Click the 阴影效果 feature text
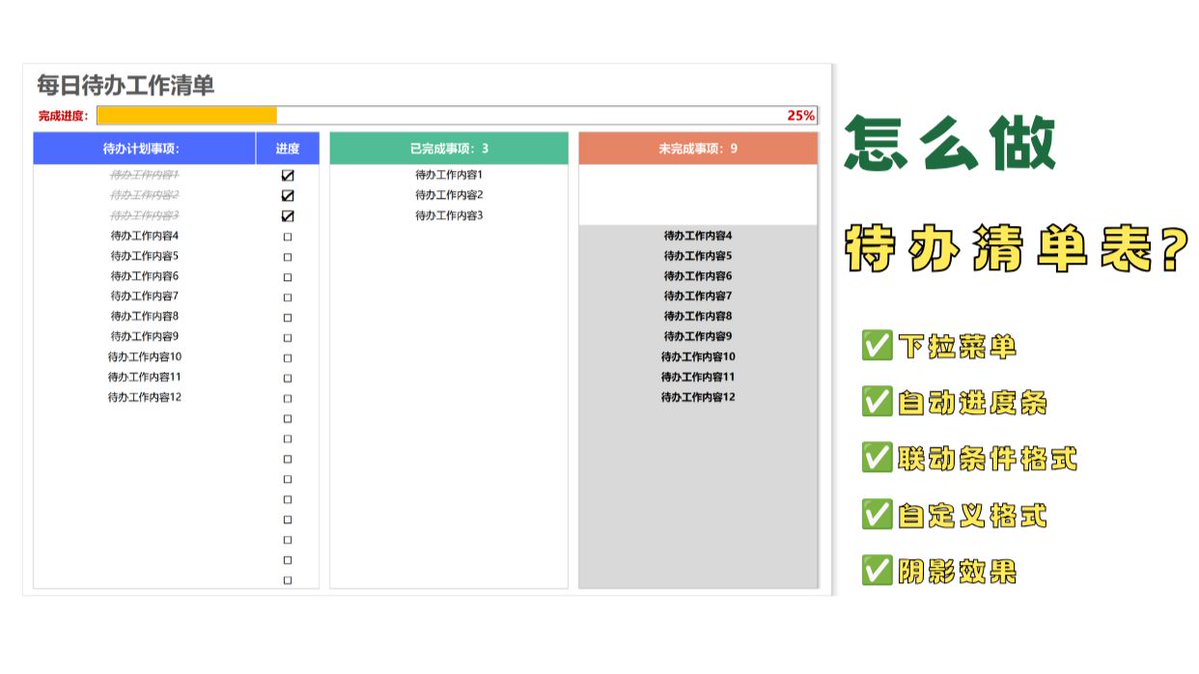The image size is (1199, 674). coord(957,571)
